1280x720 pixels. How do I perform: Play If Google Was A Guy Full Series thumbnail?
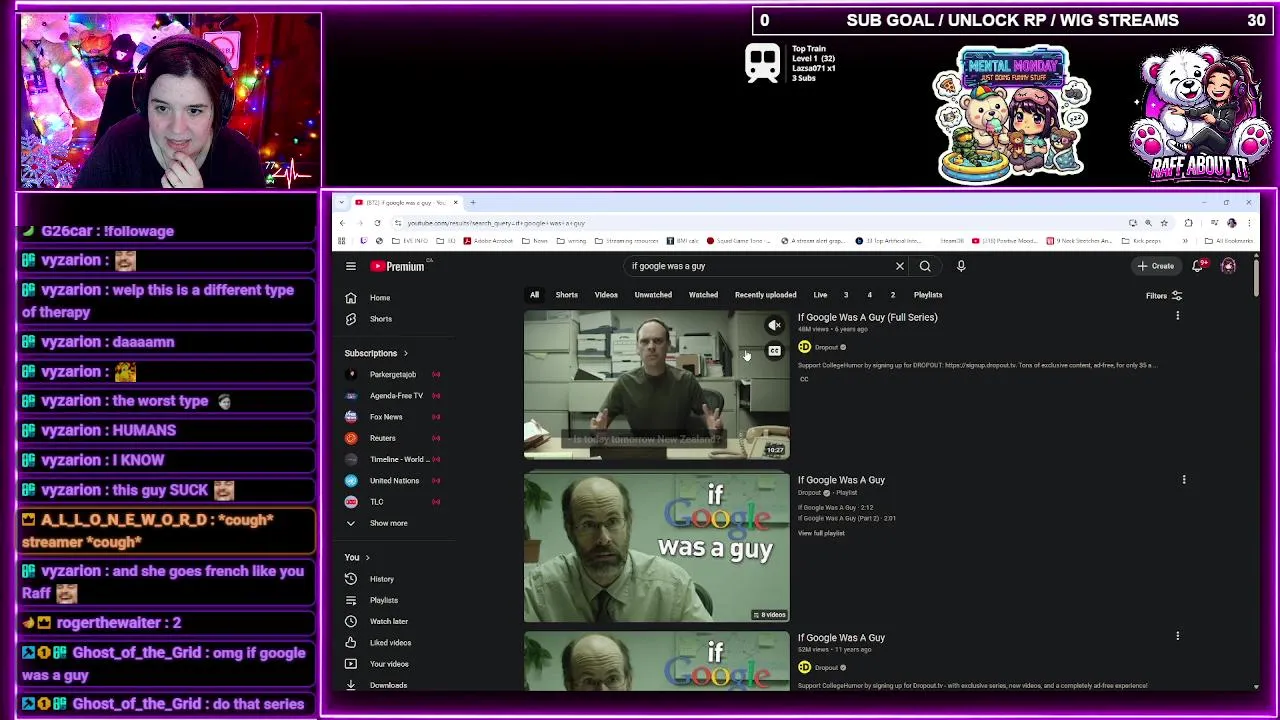[x=657, y=385]
